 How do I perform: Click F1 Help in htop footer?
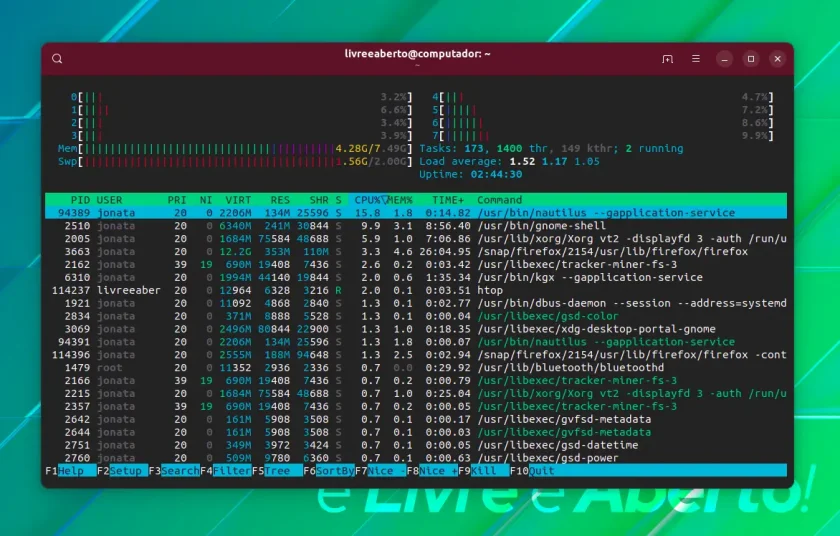[x=70, y=471]
